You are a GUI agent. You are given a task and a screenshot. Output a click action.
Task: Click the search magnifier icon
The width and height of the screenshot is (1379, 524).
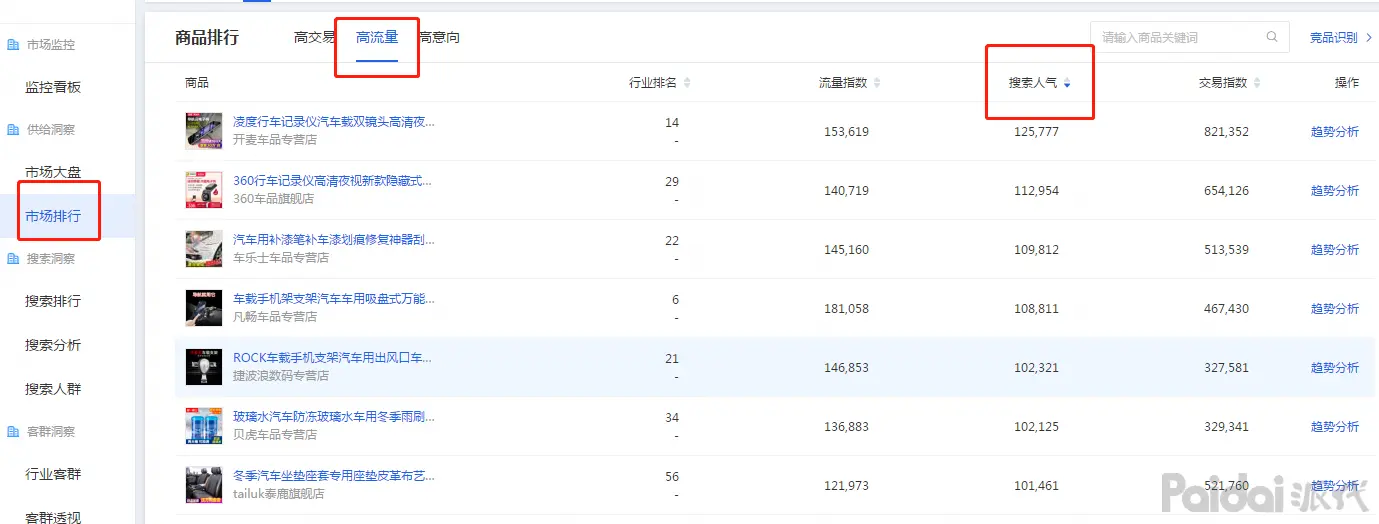1272,37
